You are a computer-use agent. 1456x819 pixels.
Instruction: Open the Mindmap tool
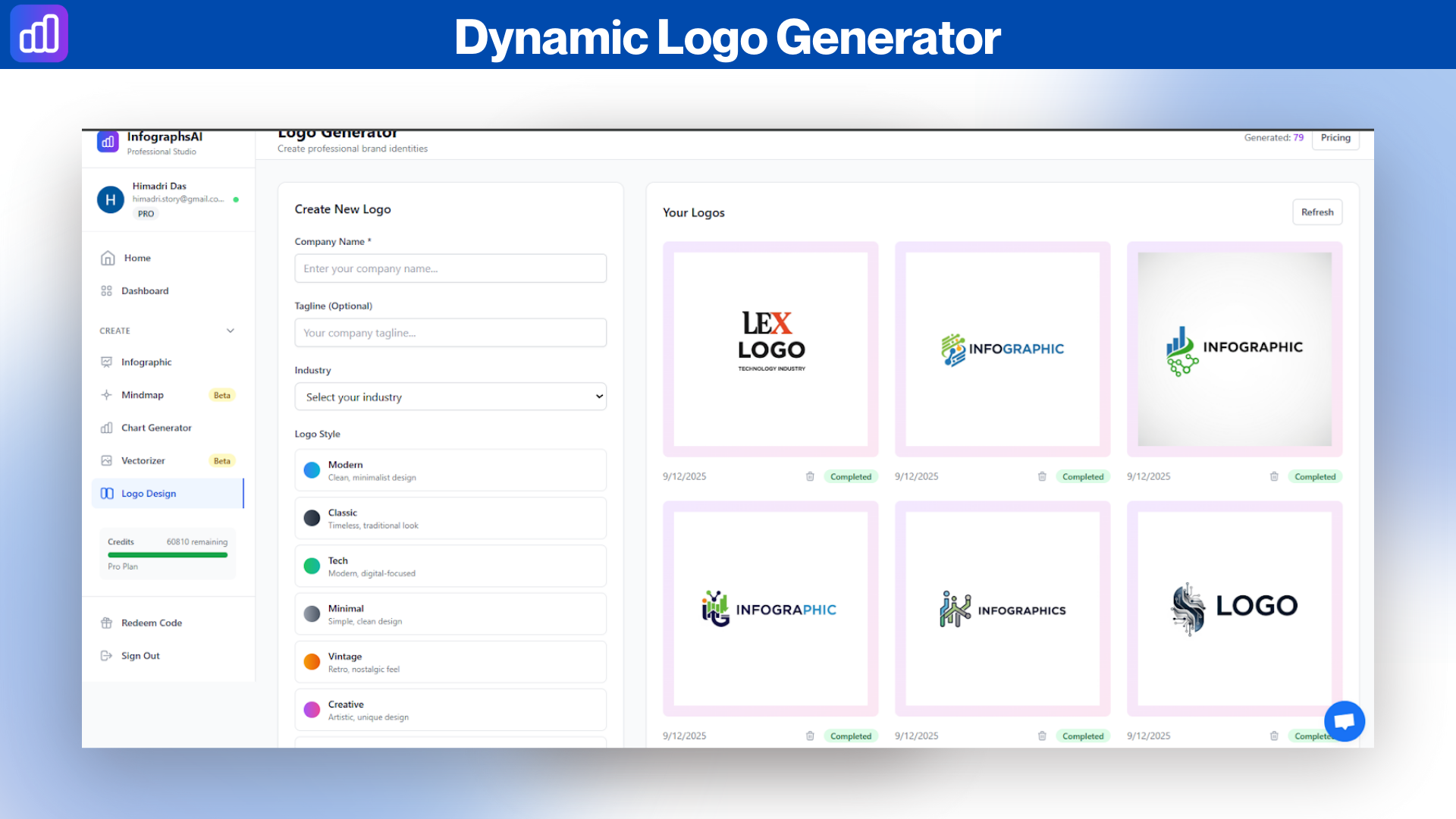point(143,394)
